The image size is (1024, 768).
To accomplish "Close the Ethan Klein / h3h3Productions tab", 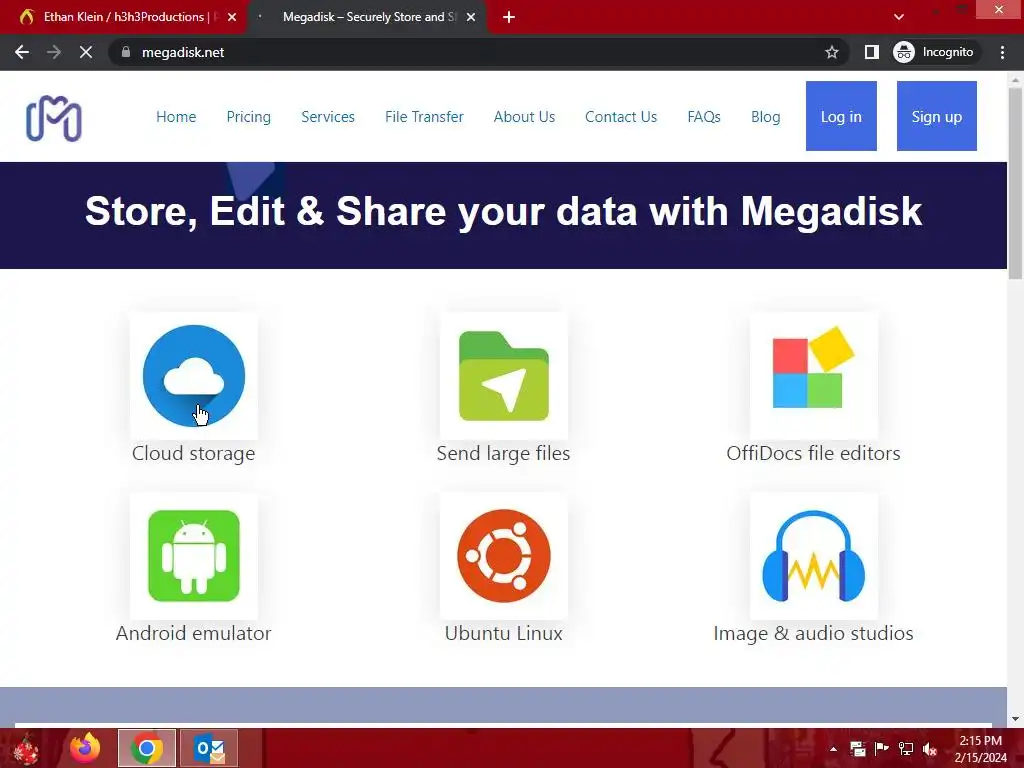I will click(232, 17).
